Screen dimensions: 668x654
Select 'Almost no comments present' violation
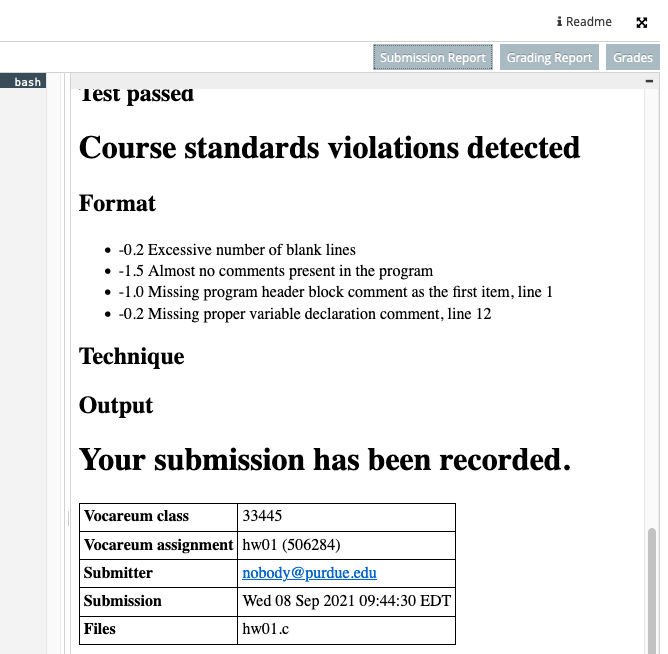[276, 271]
